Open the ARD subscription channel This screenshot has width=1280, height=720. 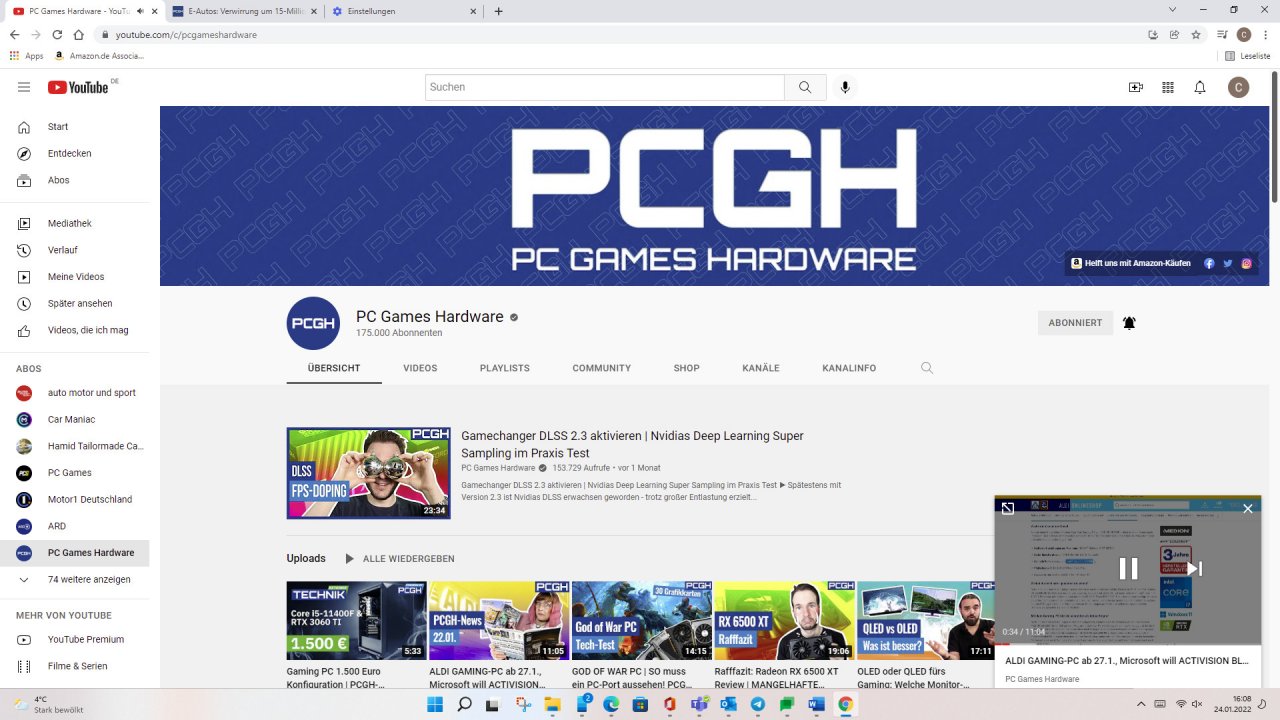(x=75, y=526)
